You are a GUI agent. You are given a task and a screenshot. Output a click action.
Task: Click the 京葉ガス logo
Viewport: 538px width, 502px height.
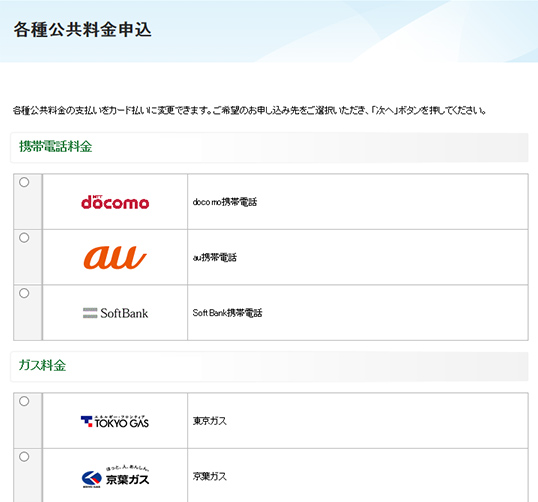tap(115, 477)
